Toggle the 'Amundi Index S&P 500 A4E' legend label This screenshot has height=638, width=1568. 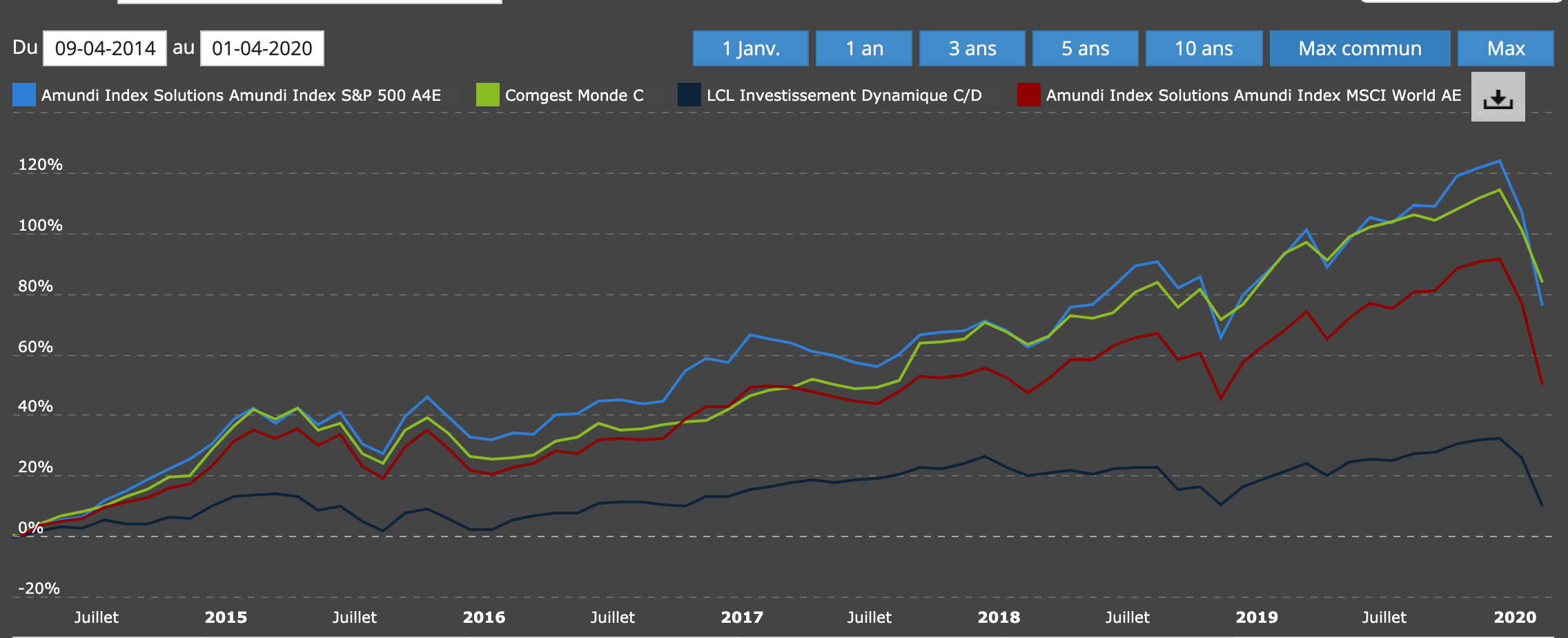241,95
